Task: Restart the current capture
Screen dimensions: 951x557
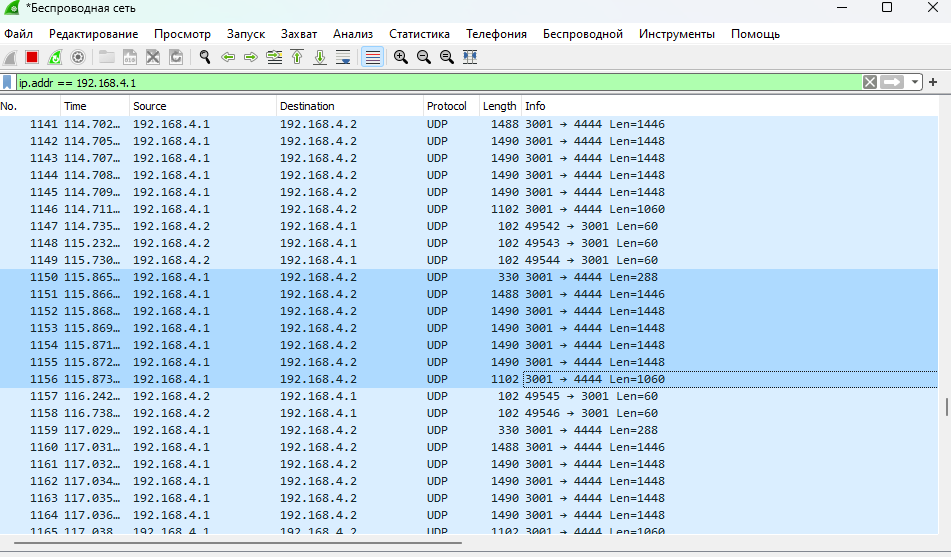Action: point(55,57)
